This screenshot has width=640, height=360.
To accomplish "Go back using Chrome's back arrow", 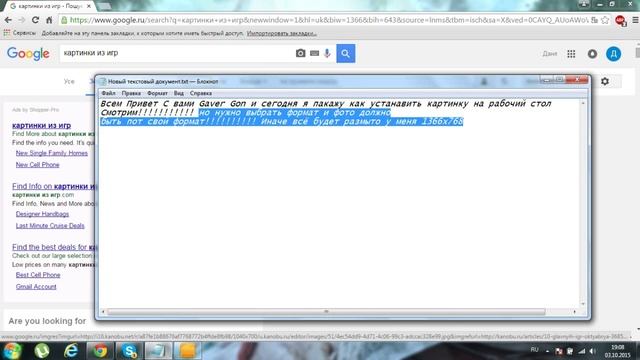I will click(x=8, y=20).
